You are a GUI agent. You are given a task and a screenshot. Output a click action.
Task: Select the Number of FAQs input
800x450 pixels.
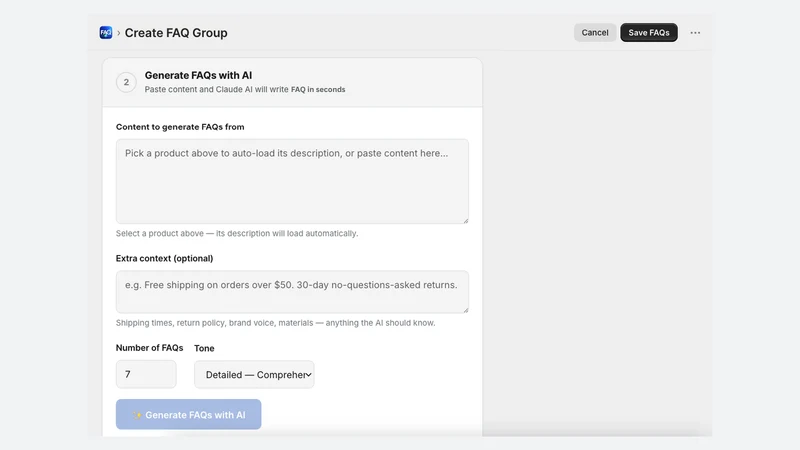click(146, 374)
